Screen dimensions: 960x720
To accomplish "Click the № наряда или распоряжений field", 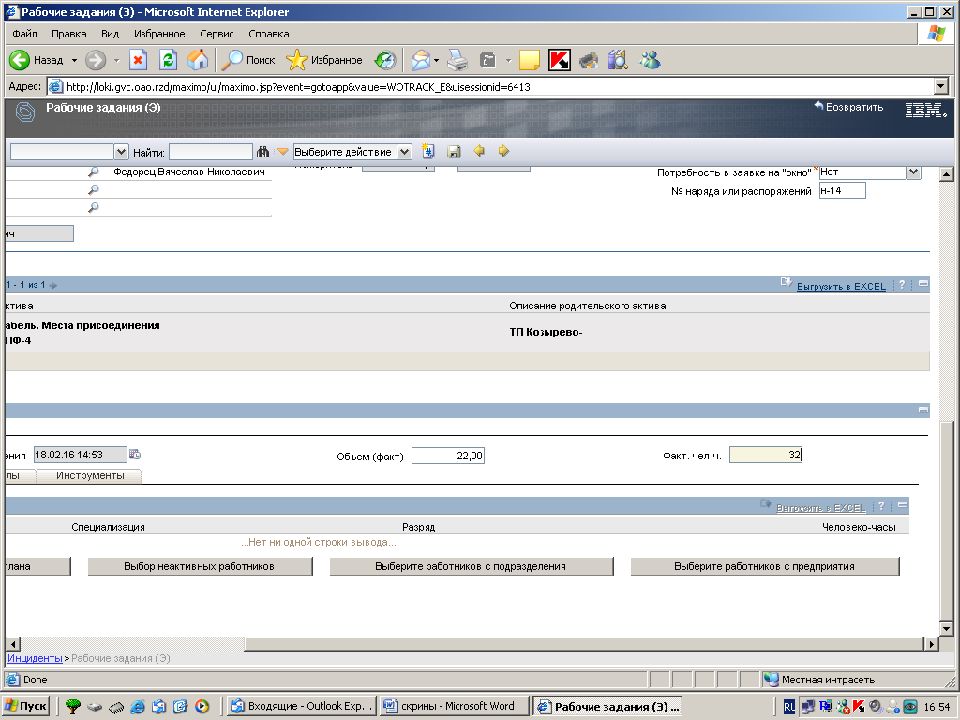I will tap(842, 191).
